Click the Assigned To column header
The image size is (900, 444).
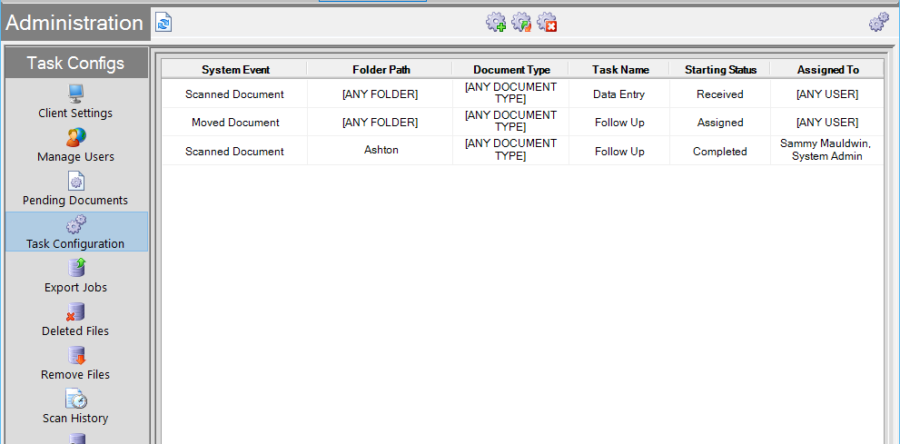pyautogui.click(x=827, y=70)
